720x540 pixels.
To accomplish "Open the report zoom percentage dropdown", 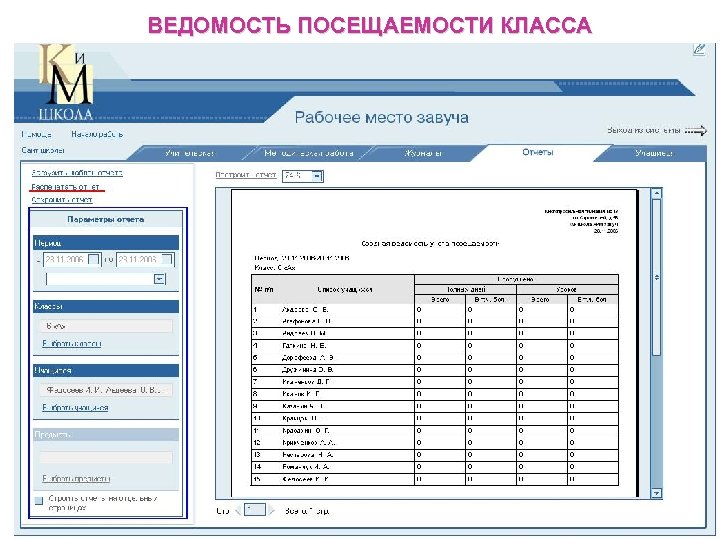I will (x=317, y=176).
